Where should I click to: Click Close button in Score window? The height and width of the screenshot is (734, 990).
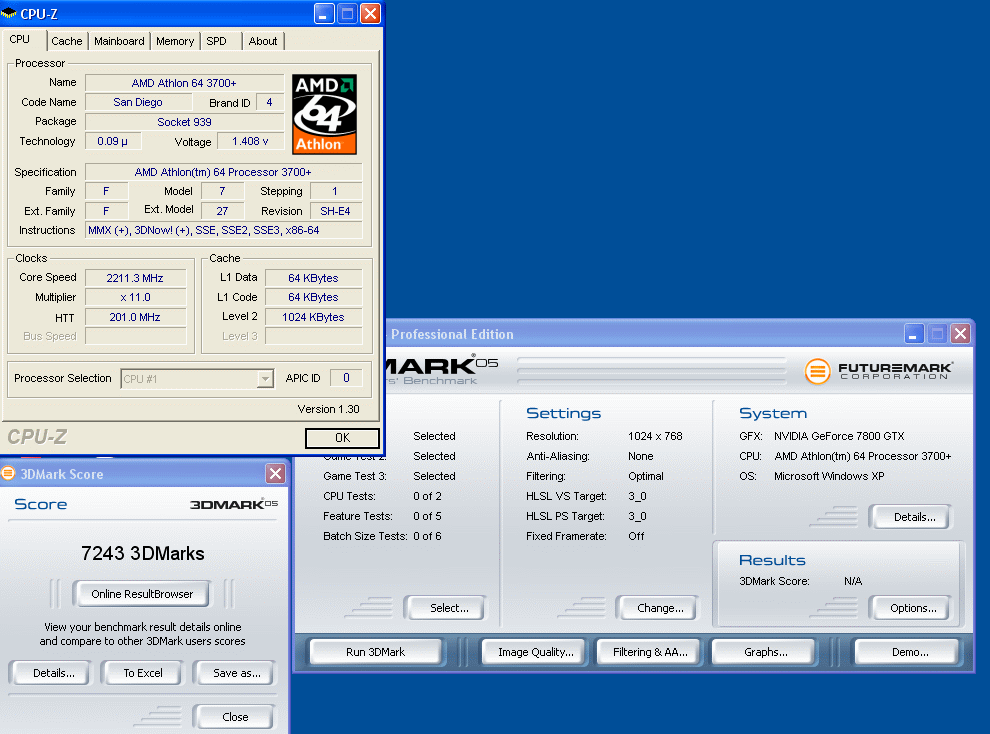[x=235, y=717]
